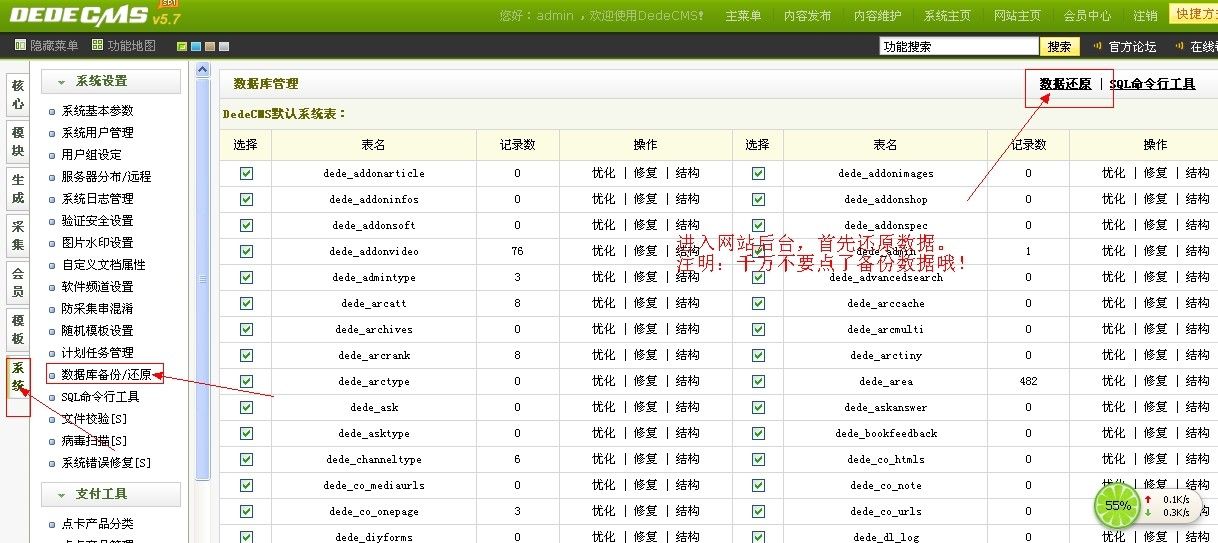The height and width of the screenshot is (543, 1218).
Task: Switch to the 模板 vertical sidebar tab
Action: [18, 330]
